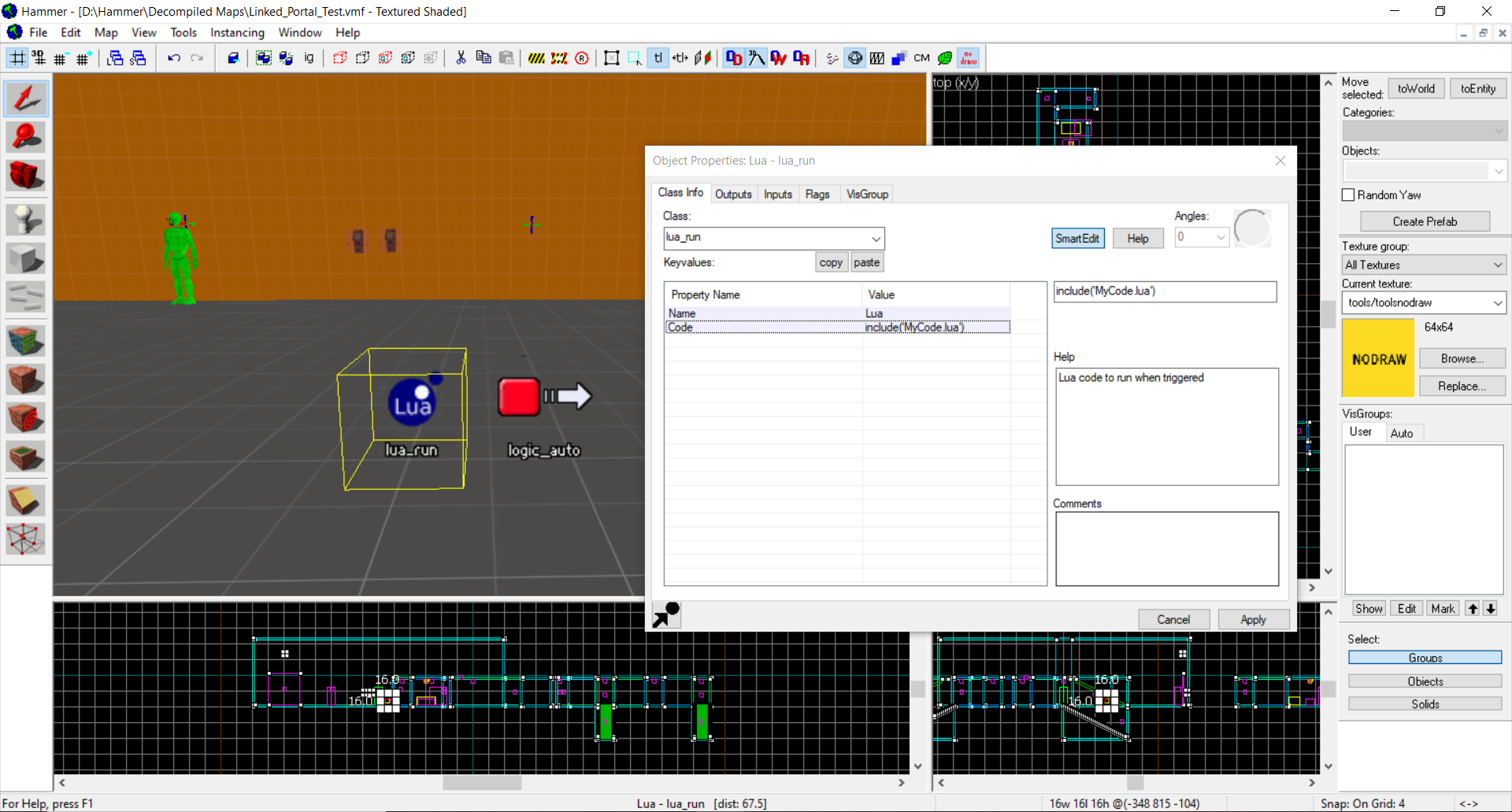Switch to the Flags tab
The width and height of the screenshot is (1512, 812).
(817, 194)
